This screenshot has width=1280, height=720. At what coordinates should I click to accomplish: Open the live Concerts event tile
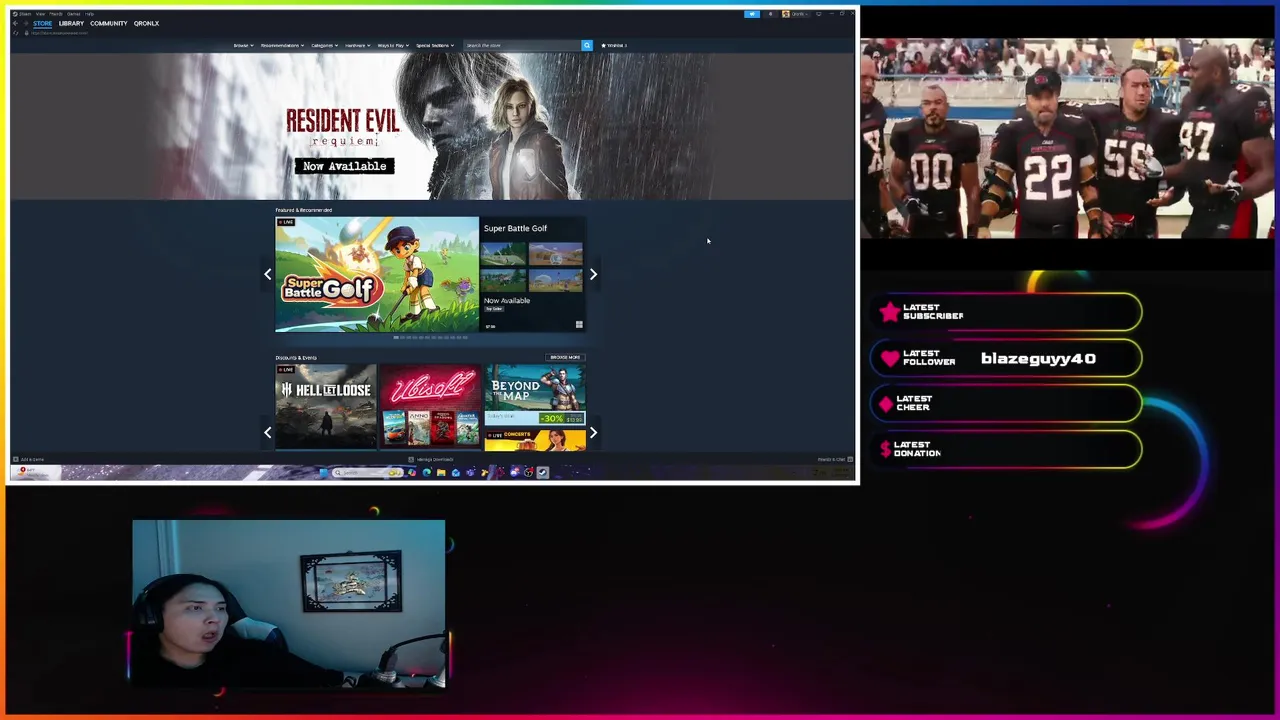coord(535,439)
